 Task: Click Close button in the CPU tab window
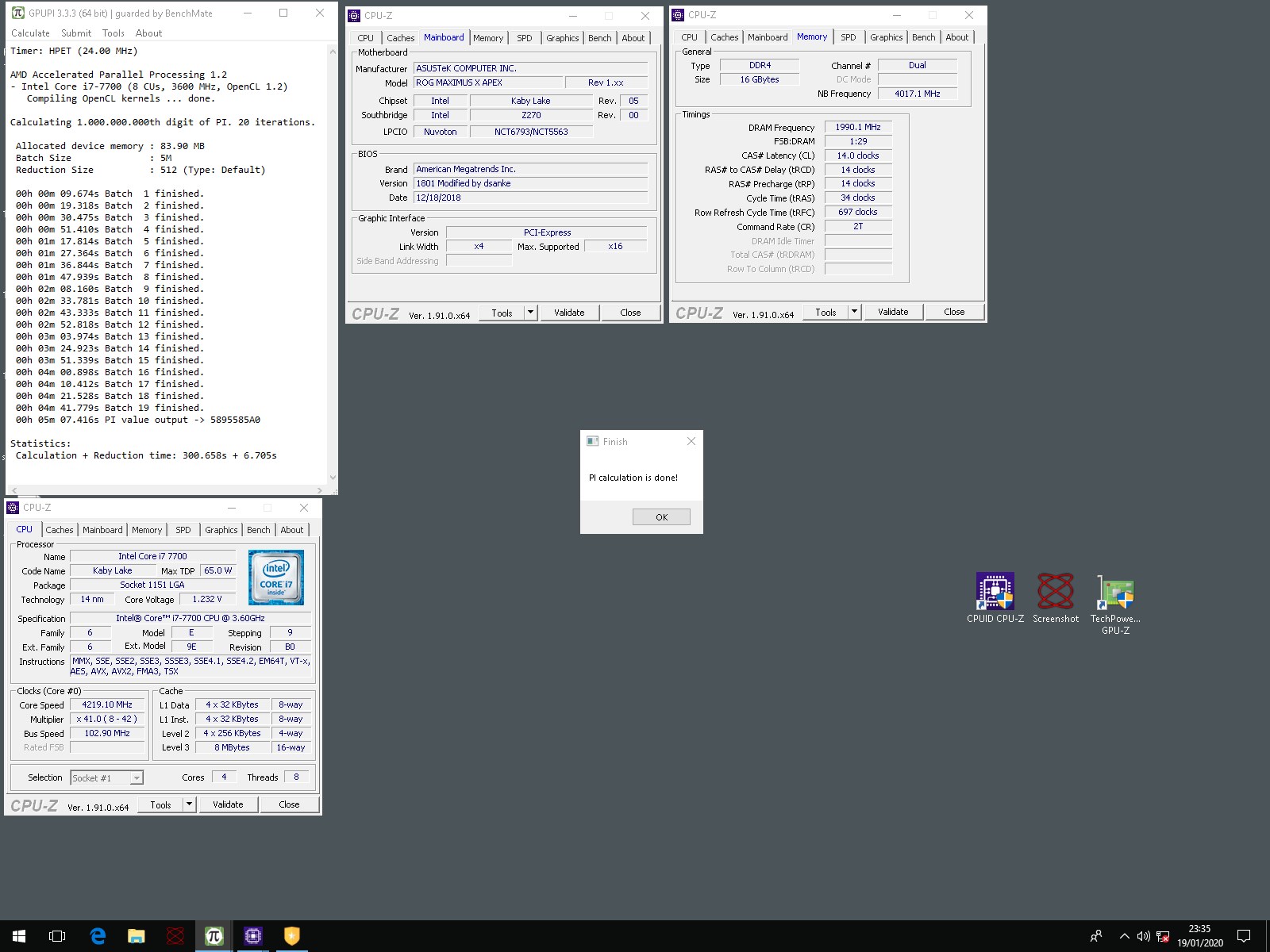289,804
